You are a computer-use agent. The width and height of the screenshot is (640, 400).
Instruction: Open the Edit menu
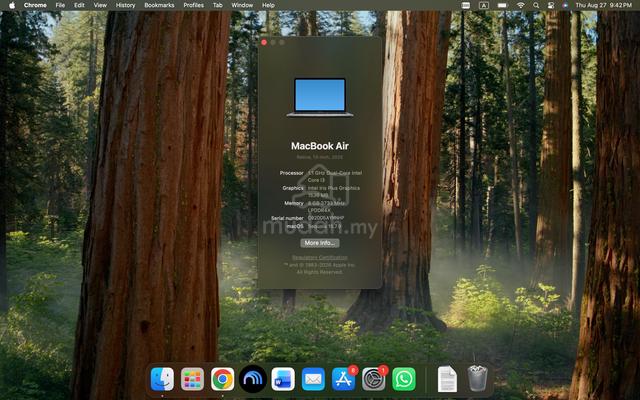79,5
